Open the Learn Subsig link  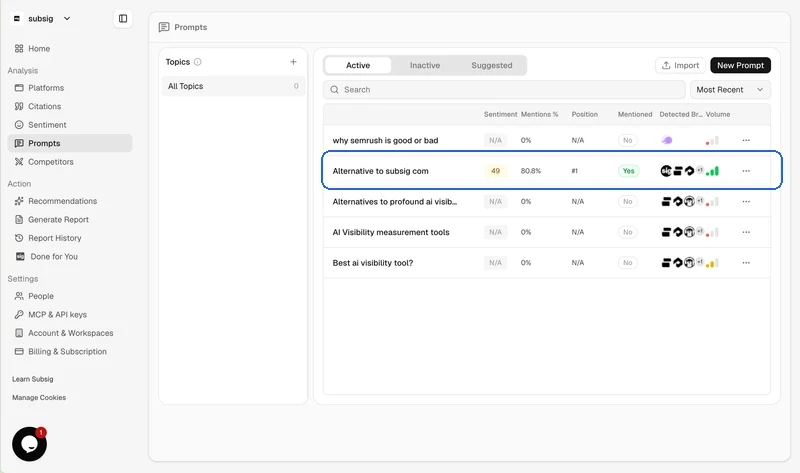click(33, 379)
